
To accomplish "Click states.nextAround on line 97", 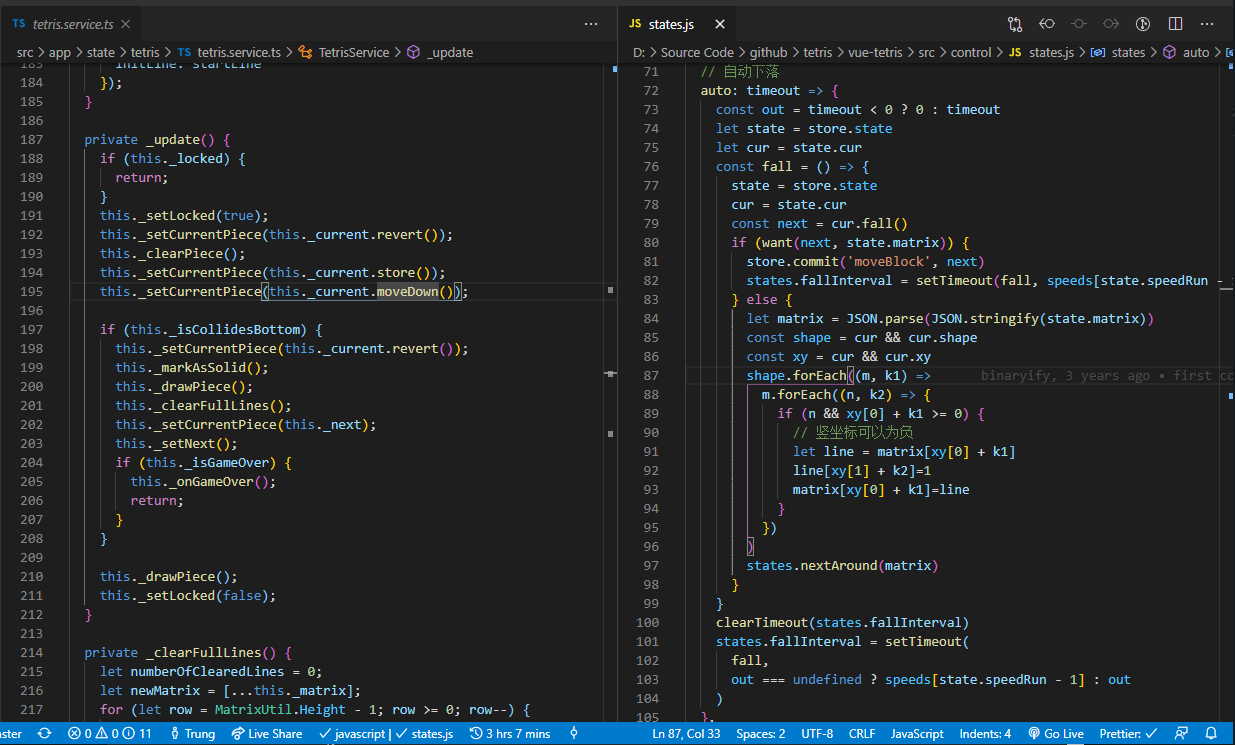I will click(x=810, y=565).
